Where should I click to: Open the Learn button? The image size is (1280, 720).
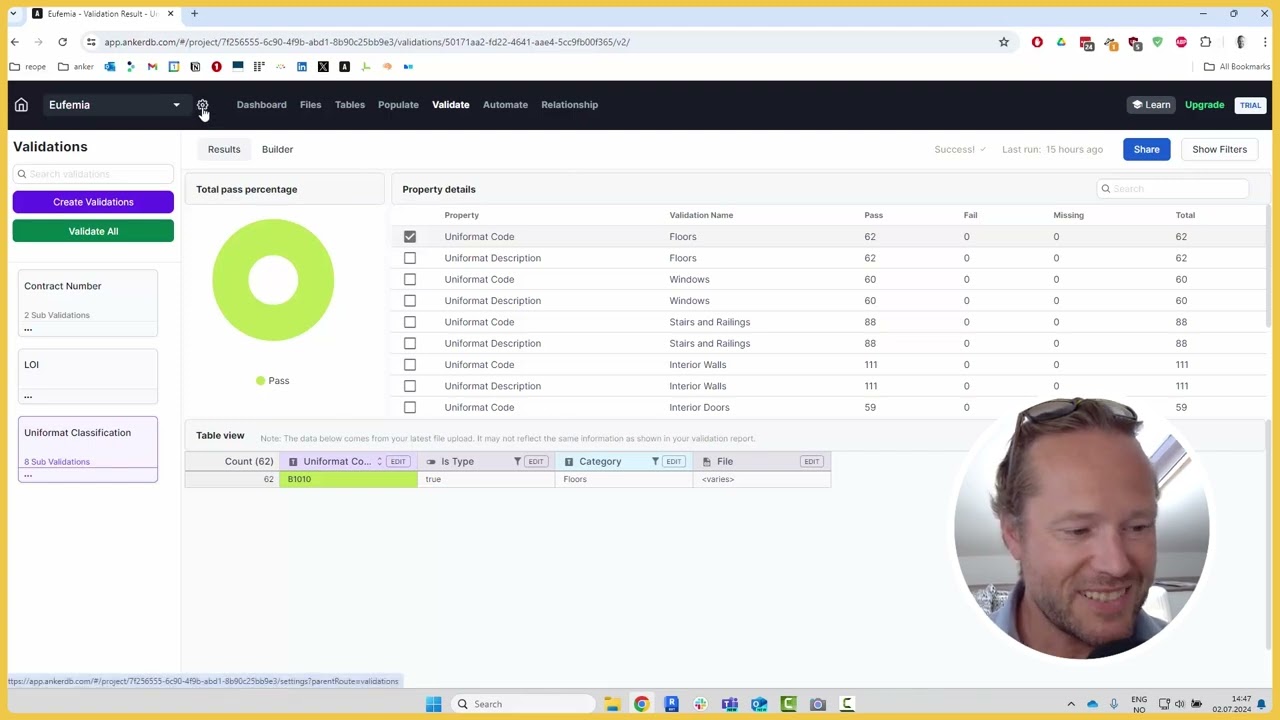[x=1150, y=105]
